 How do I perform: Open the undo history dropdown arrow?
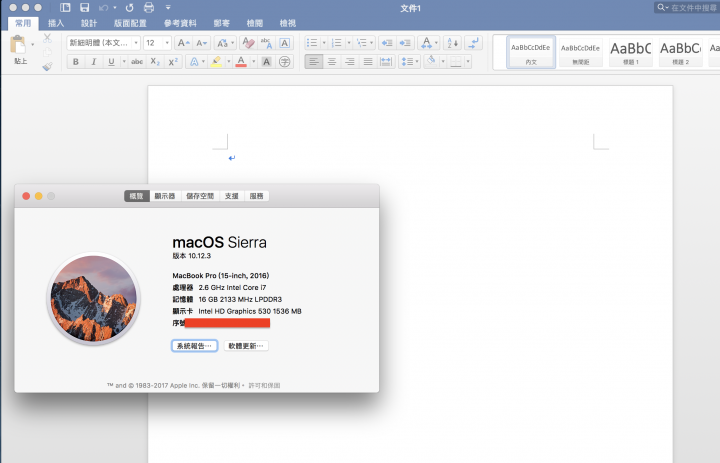115,7
